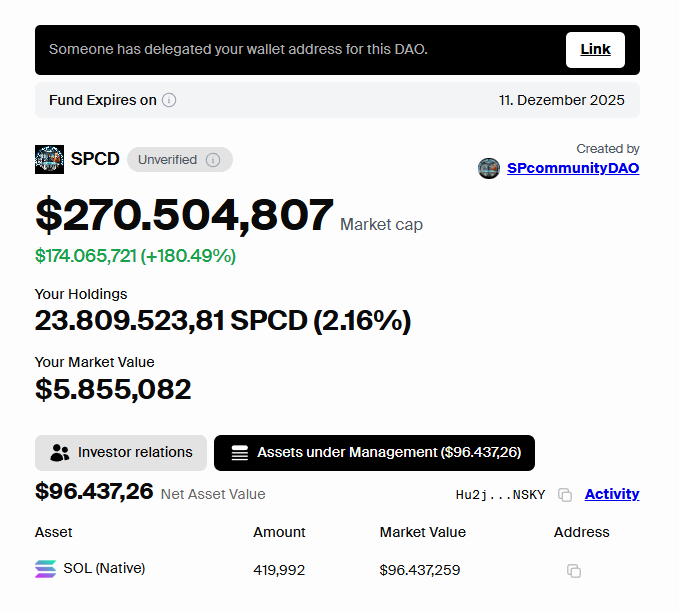Click the SOL (Native) logo icon
The height and width of the screenshot is (611, 679).
tap(45, 569)
